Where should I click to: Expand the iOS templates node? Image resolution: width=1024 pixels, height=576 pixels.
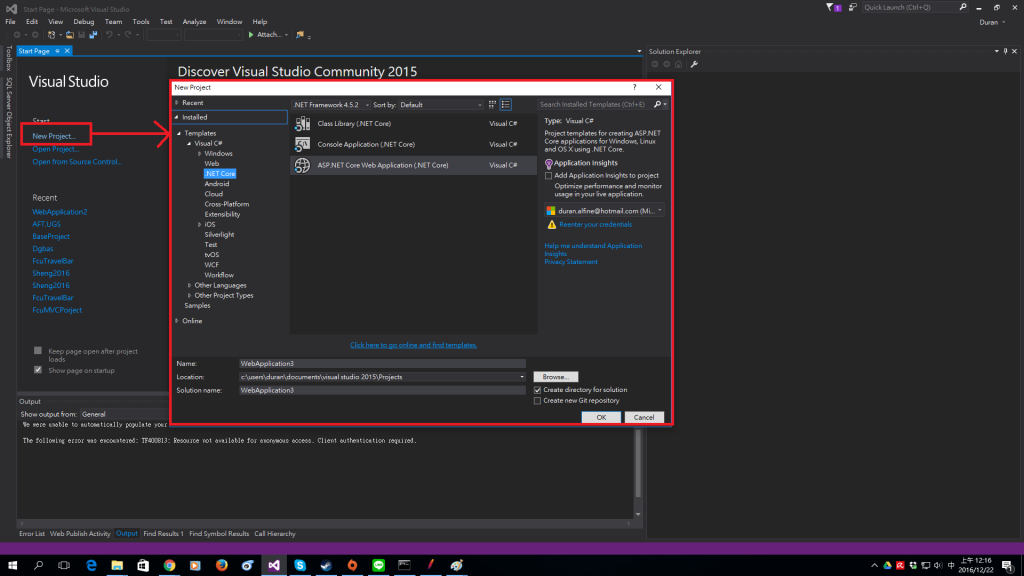click(x=200, y=224)
